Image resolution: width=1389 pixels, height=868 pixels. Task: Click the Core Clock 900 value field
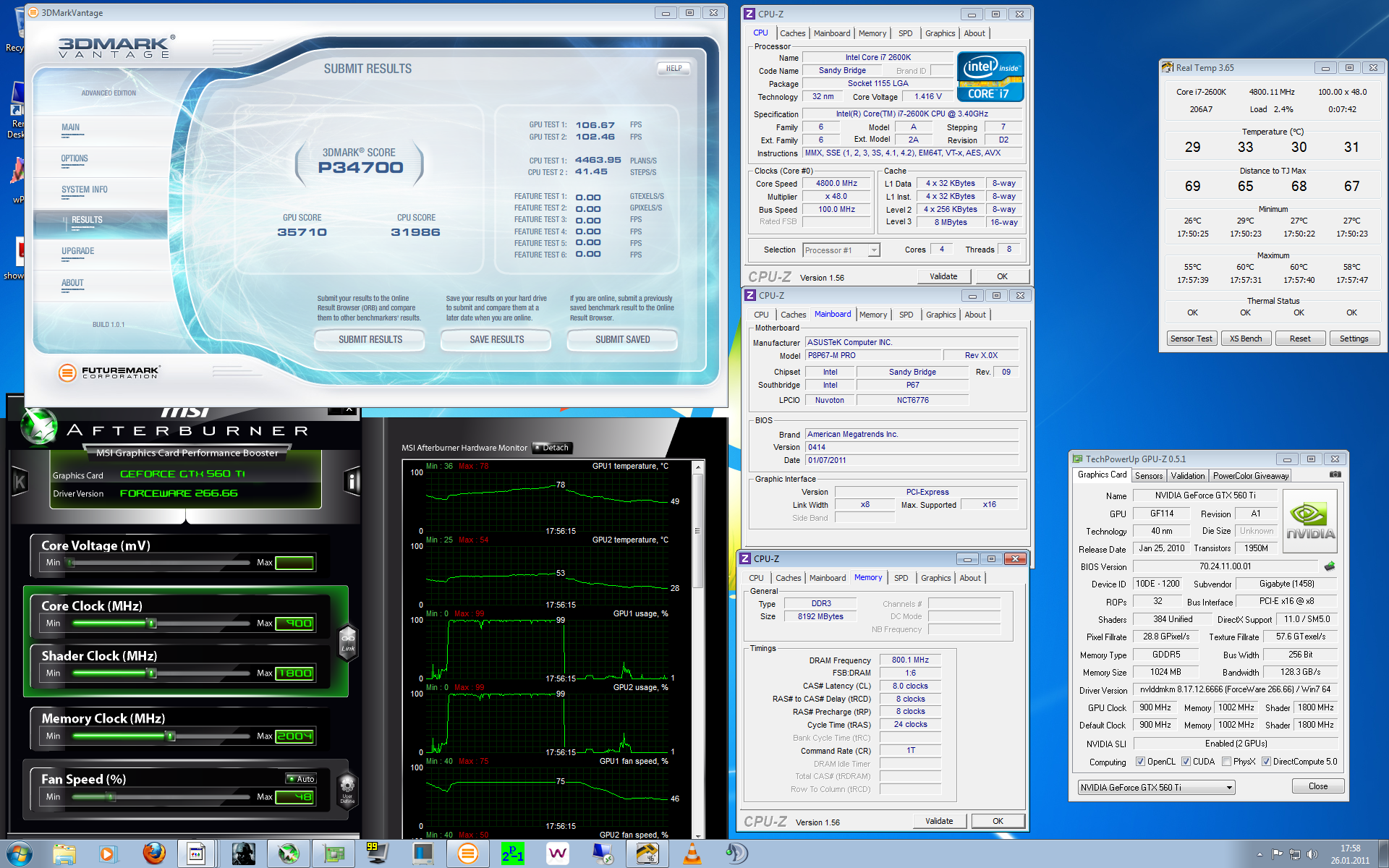[294, 624]
